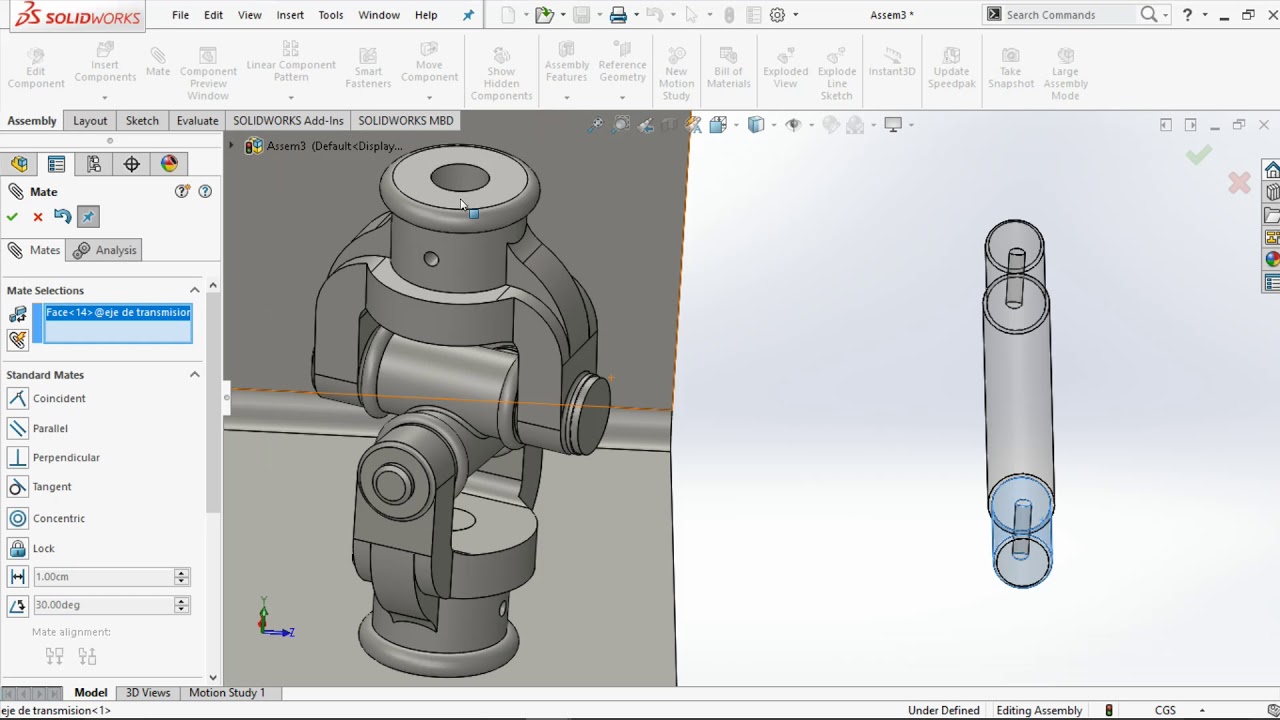The width and height of the screenshot is (1280, 720).
Task: Click the Zoom to Area view icon
Action: point(621,125)
